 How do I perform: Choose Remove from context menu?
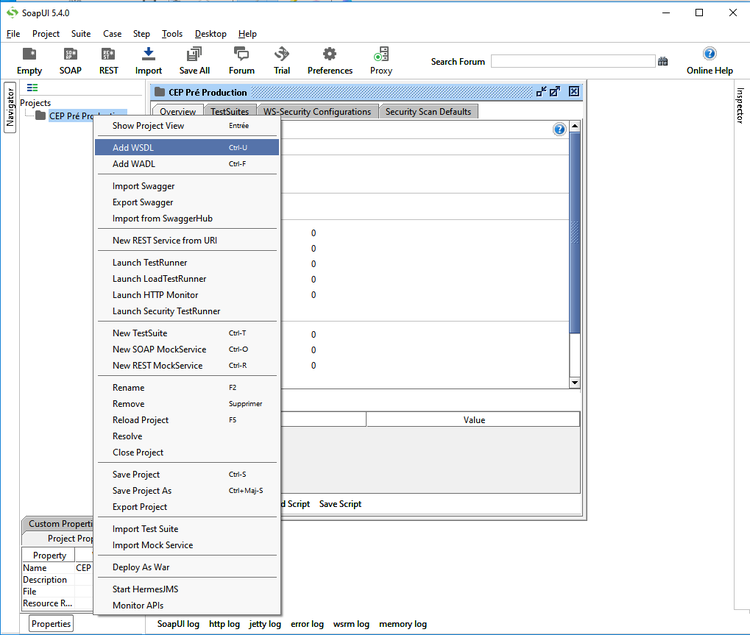(x=187, y=404)
